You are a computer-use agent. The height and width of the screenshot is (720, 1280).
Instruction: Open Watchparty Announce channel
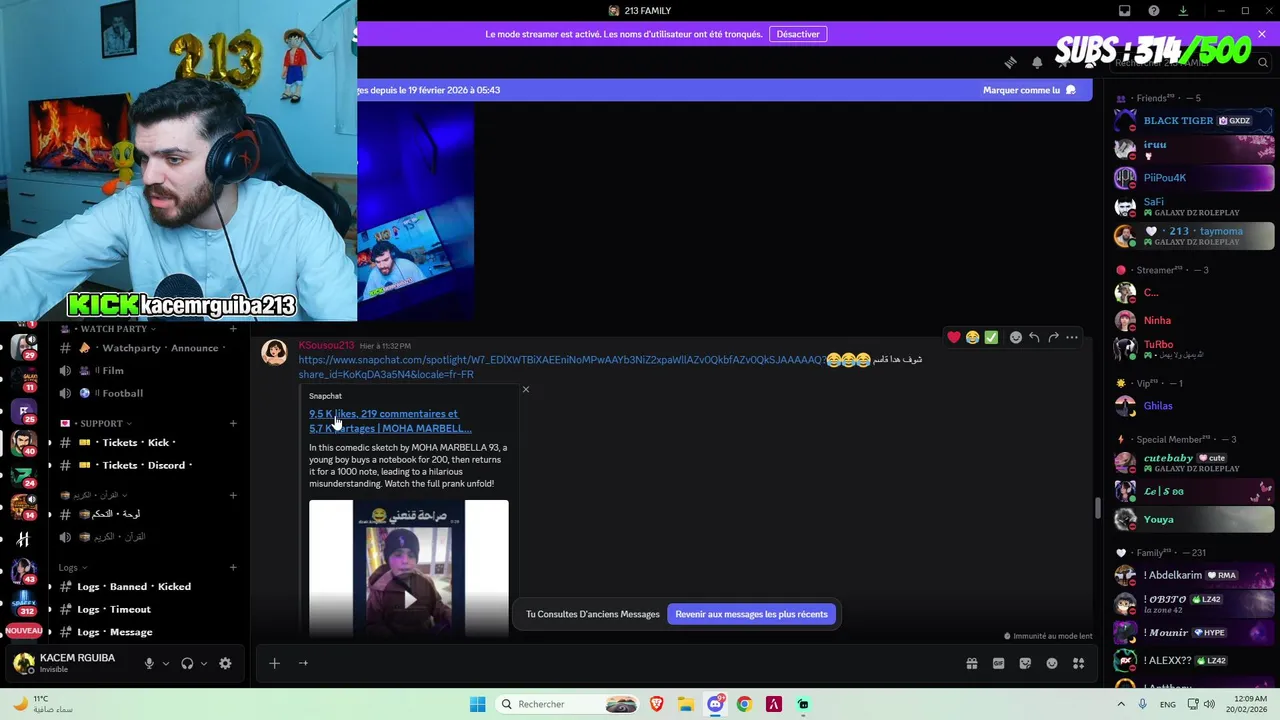[x=148, y=348]
